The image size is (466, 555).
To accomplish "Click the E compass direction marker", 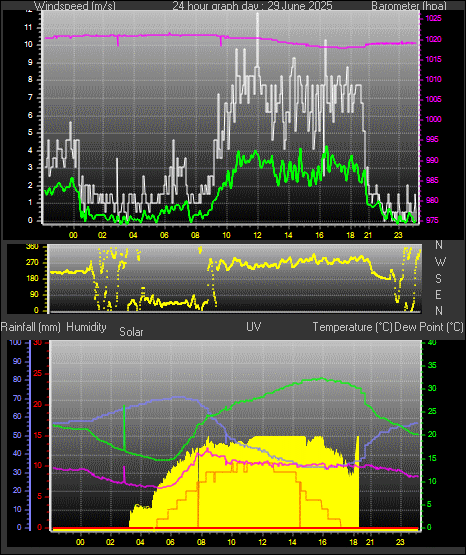I will pos(438,294).
